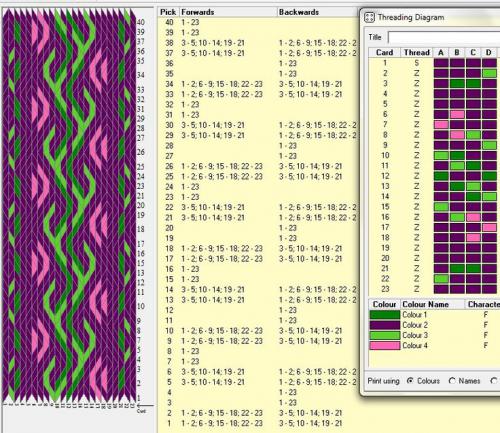The height and width of the screenshot is (433, 500).
Task: Click the Colour 2 purple swatch
Action: pos(385,325)
